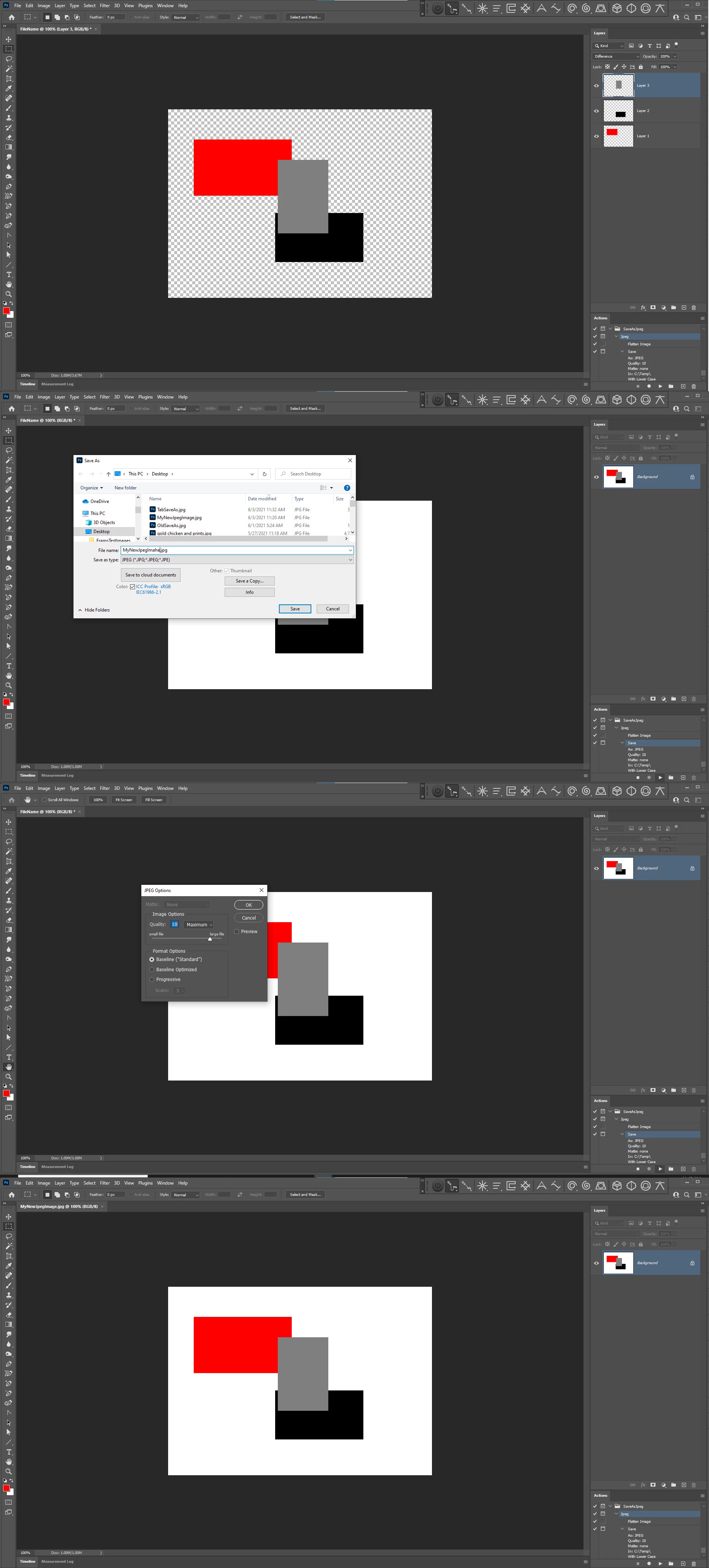Go up one folder in Save As dialog
Screen dimensions: 709x1568
tap(108, 474)
